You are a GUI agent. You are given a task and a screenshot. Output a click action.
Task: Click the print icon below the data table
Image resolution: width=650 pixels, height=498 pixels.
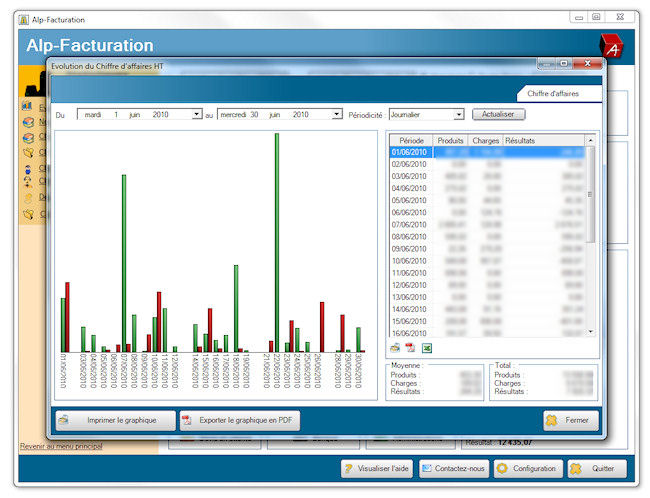pos(395,348)
